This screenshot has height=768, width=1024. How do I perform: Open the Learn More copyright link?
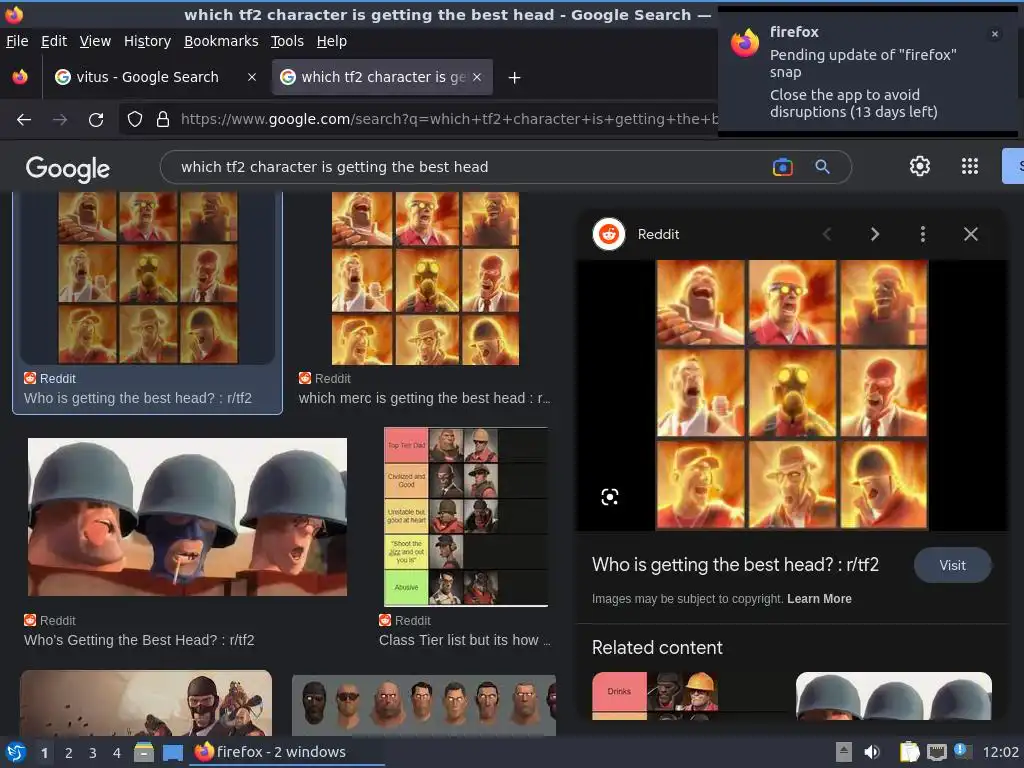[x=819, y=599]
